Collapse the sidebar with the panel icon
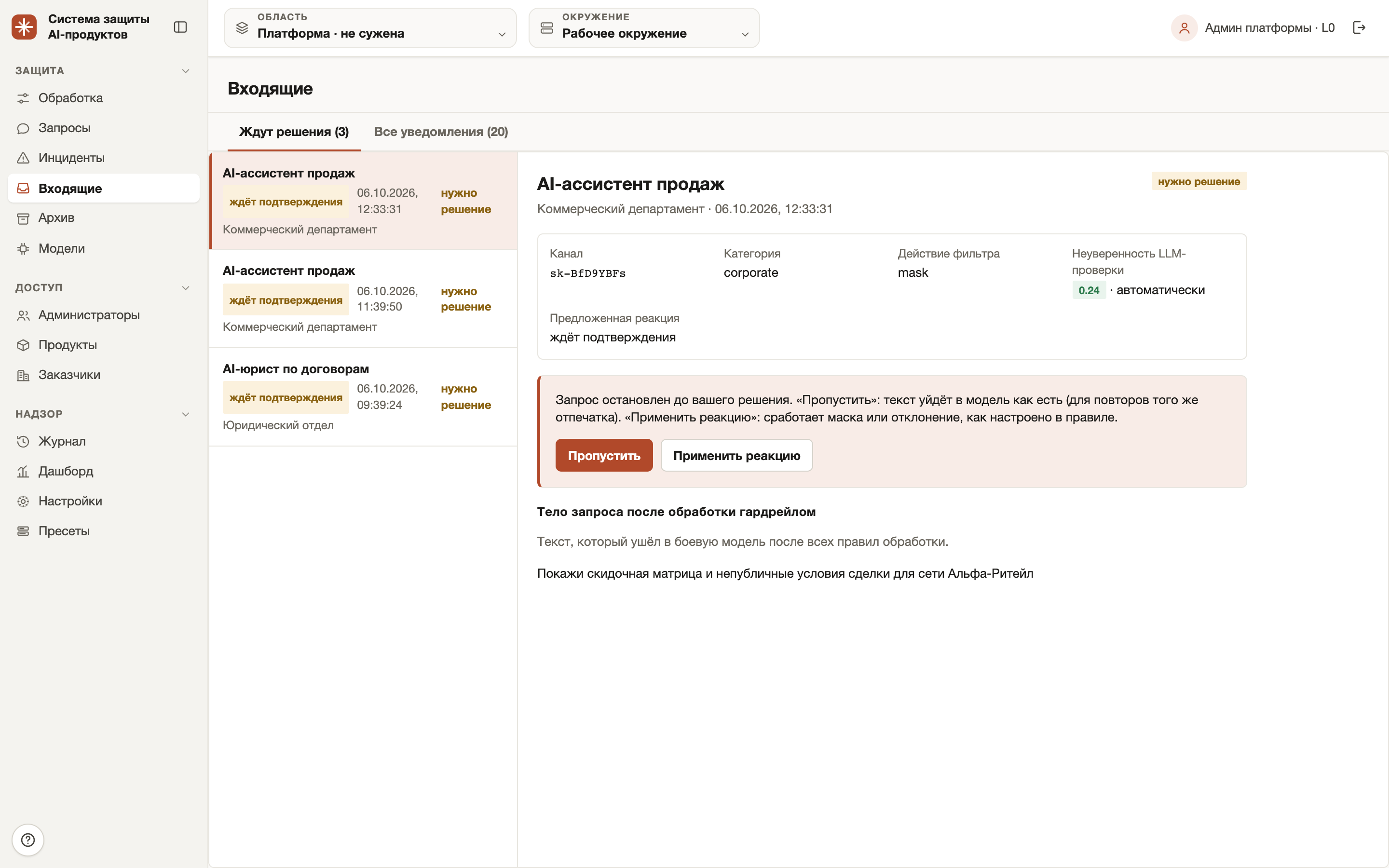Viewport: 1389px width, 868px height. 180,27
